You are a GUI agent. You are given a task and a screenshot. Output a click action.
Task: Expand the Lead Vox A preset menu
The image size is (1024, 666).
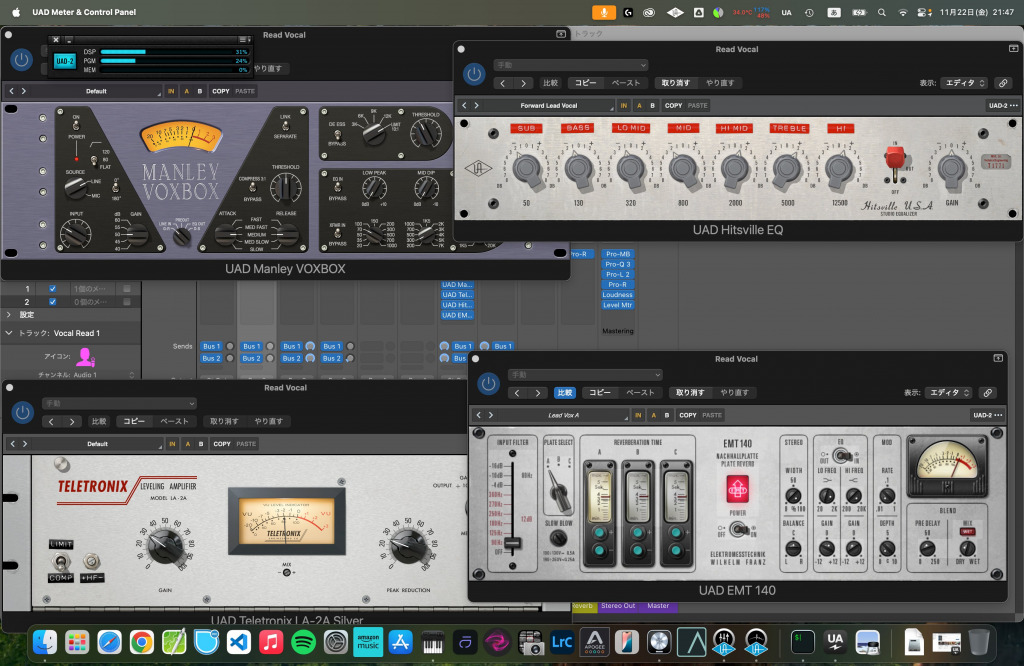(x=564, y=415)
